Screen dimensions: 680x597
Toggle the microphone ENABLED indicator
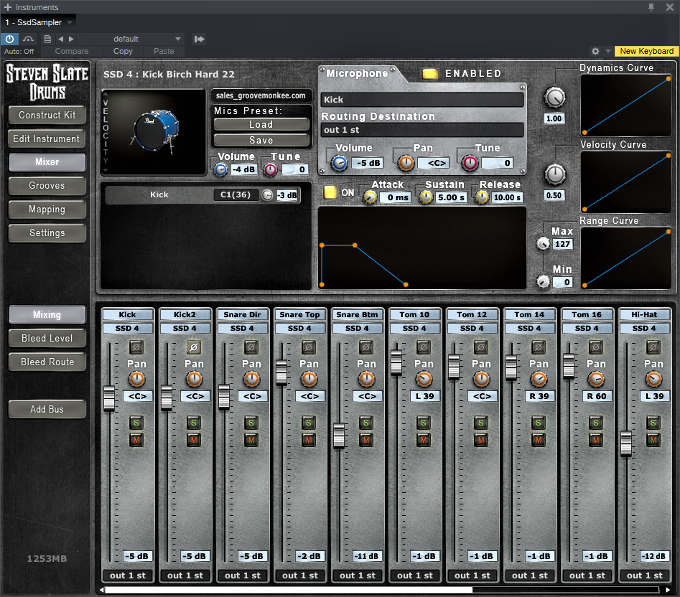tap(430, 74)
